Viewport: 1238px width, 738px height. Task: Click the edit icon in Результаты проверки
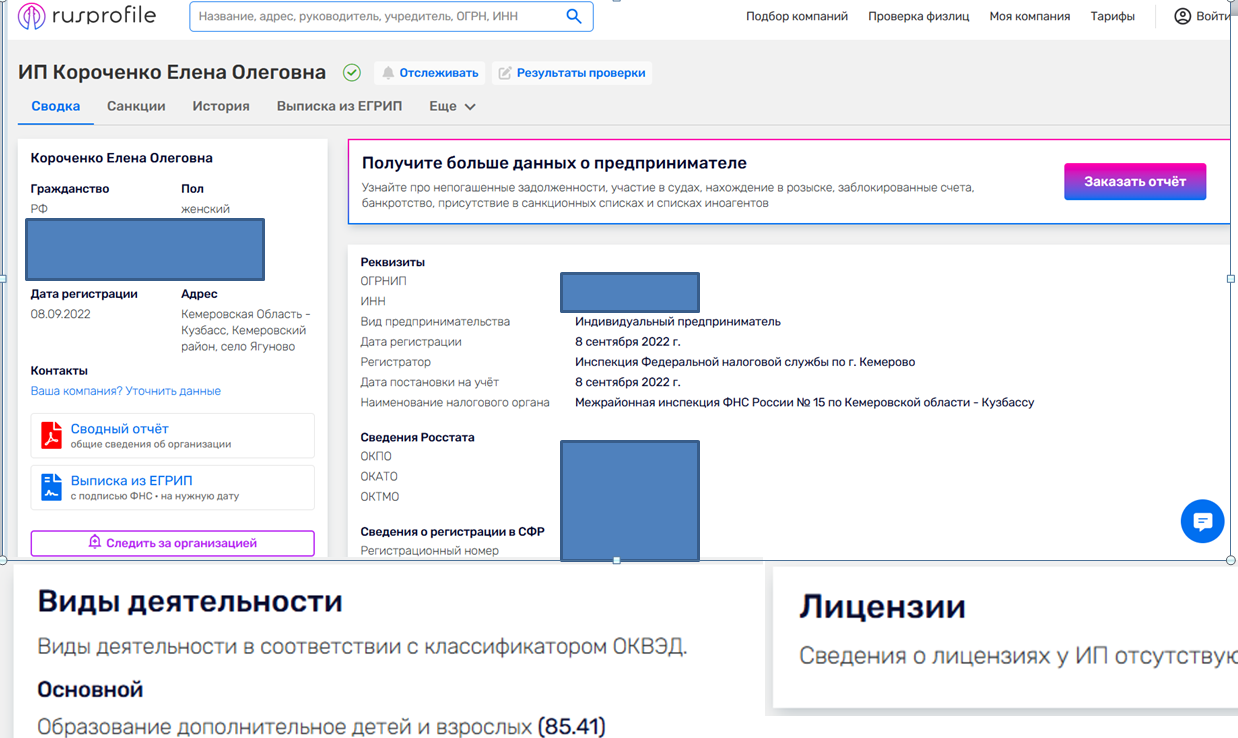pos(505,73)
